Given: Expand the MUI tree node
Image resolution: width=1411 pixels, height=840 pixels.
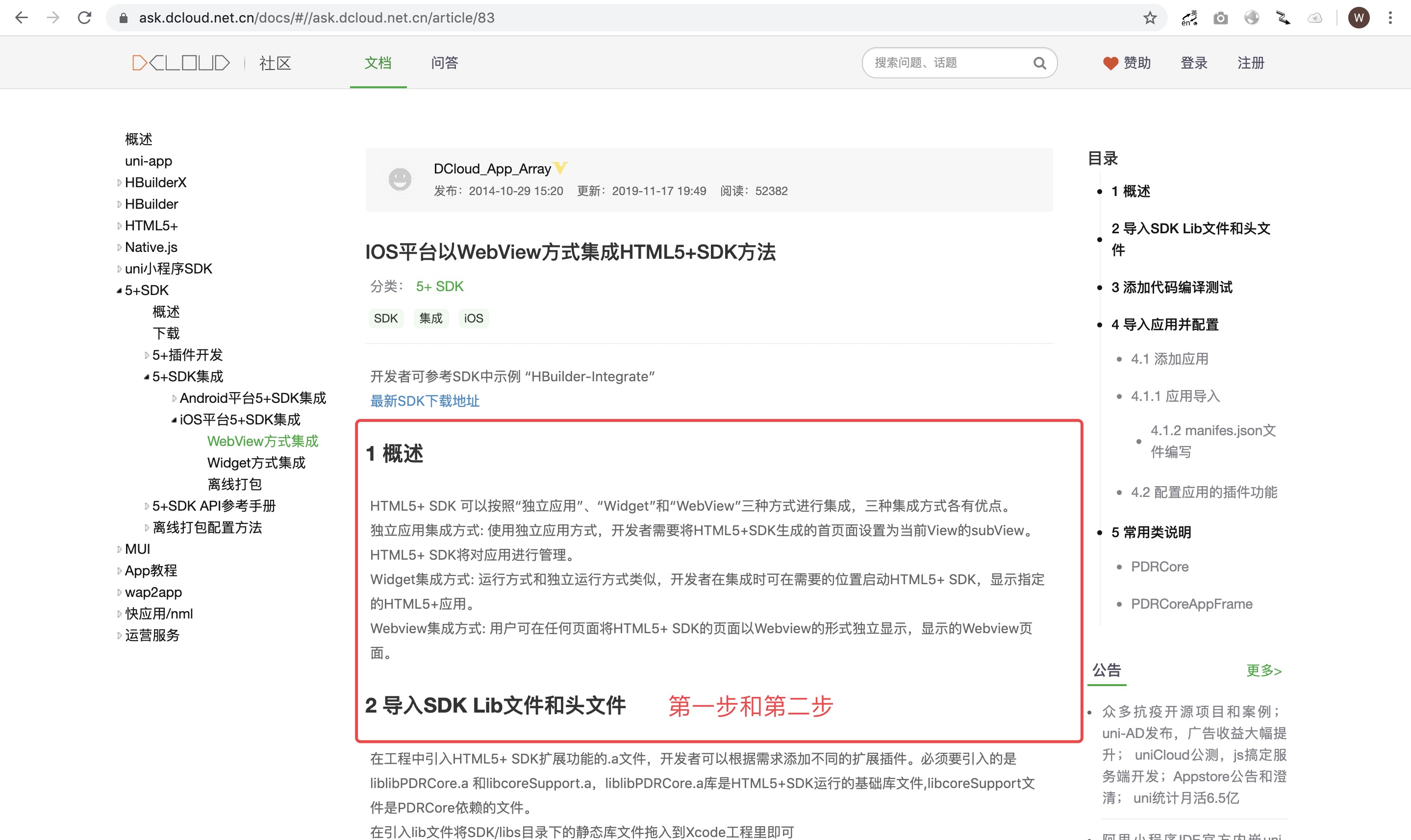Looking at the screenshot, I should pos(119,549).
